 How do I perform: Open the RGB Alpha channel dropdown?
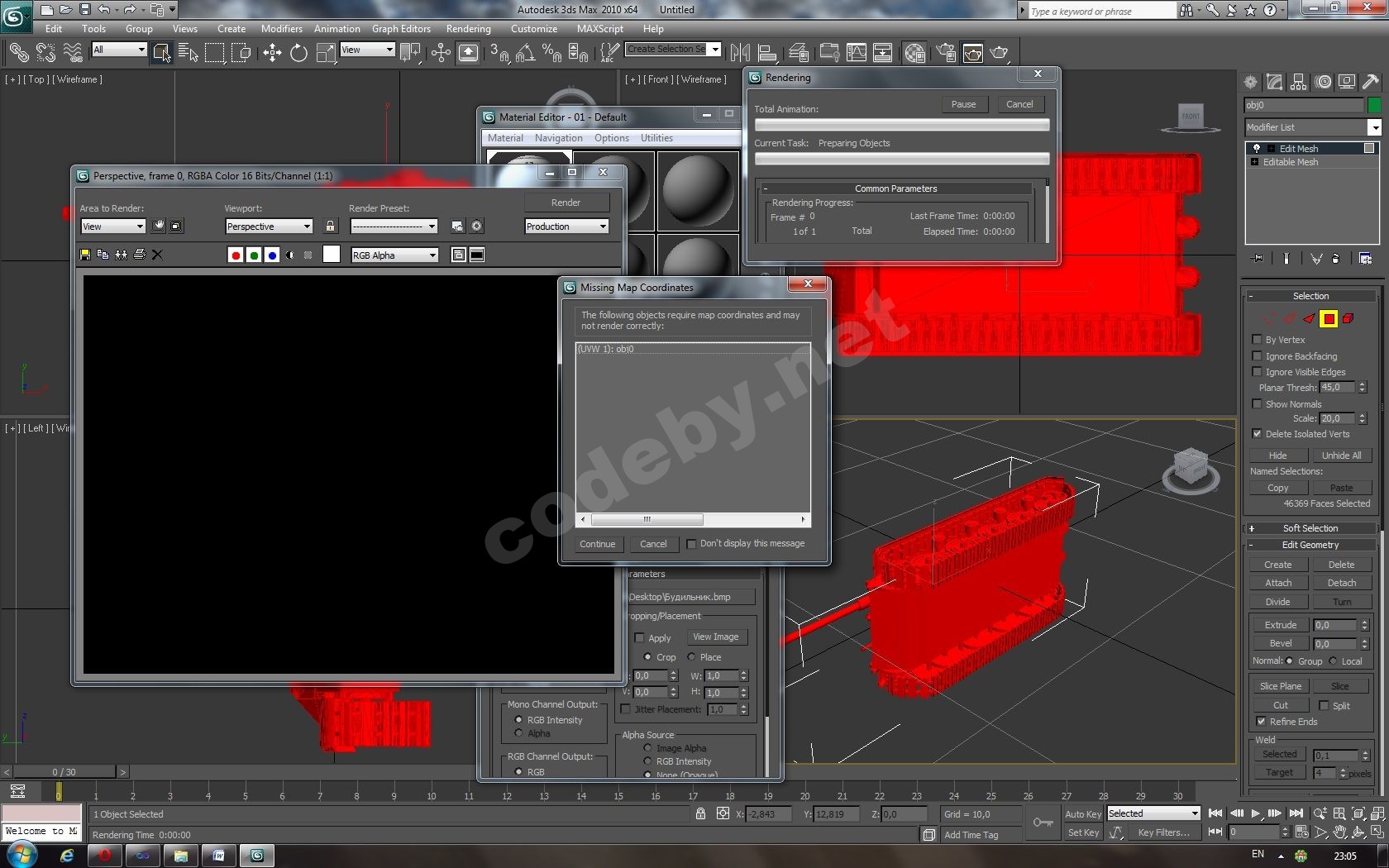coord(394,255)
